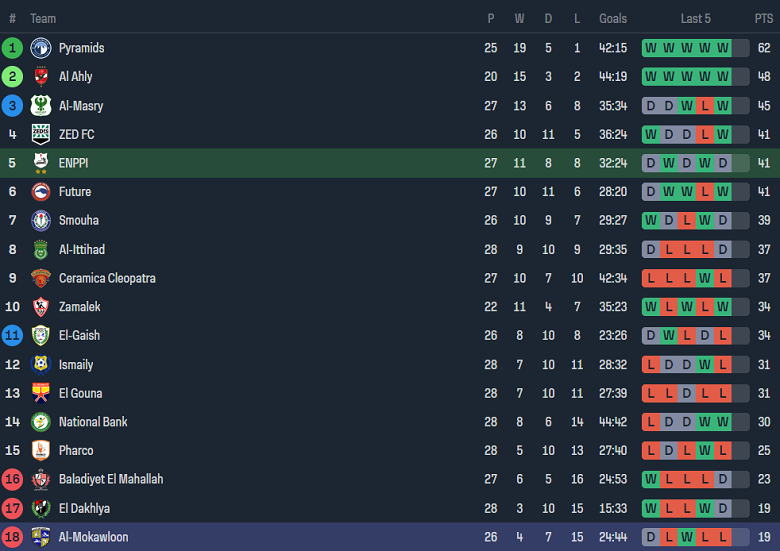Click Ismaily's most recent loss result badge
780x551 pixels.
tap(722, 365)
